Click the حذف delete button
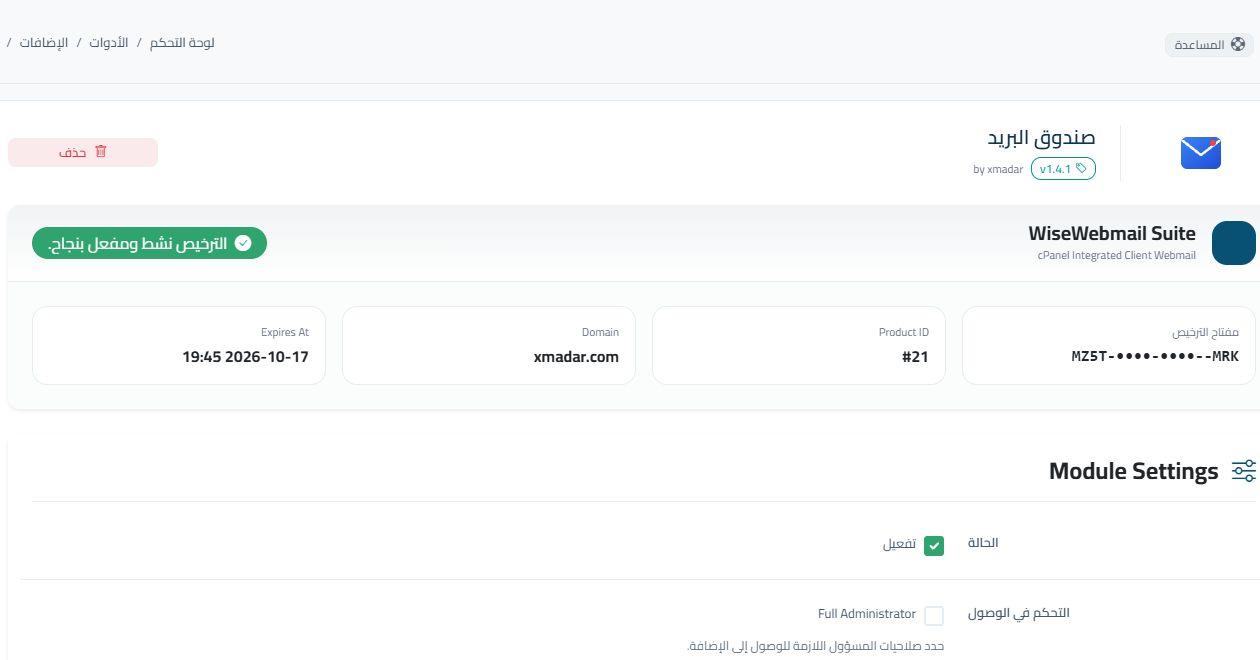The height and width of the screenshot is (660, 1260). (83, 152)
